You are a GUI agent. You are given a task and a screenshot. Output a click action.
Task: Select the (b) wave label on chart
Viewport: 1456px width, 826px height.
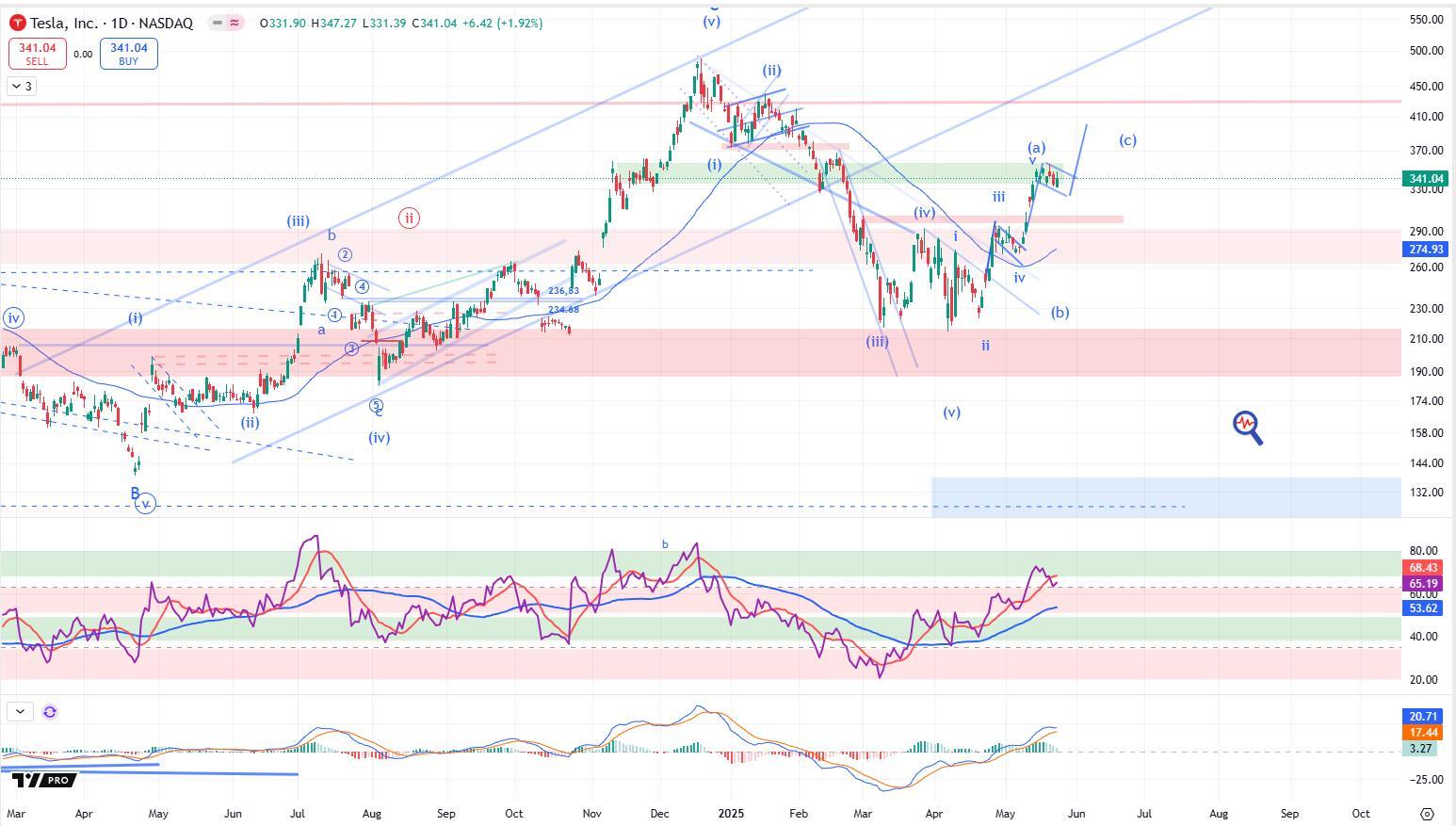coord(1060,313)
